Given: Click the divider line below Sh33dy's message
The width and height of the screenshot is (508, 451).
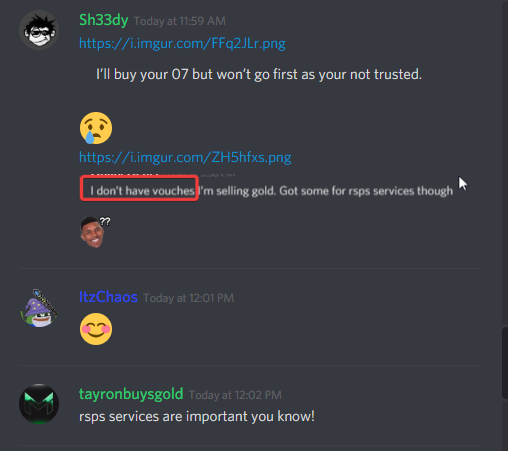Looking at the screenshot, I should pyautogui.click(x=249, y=268).
